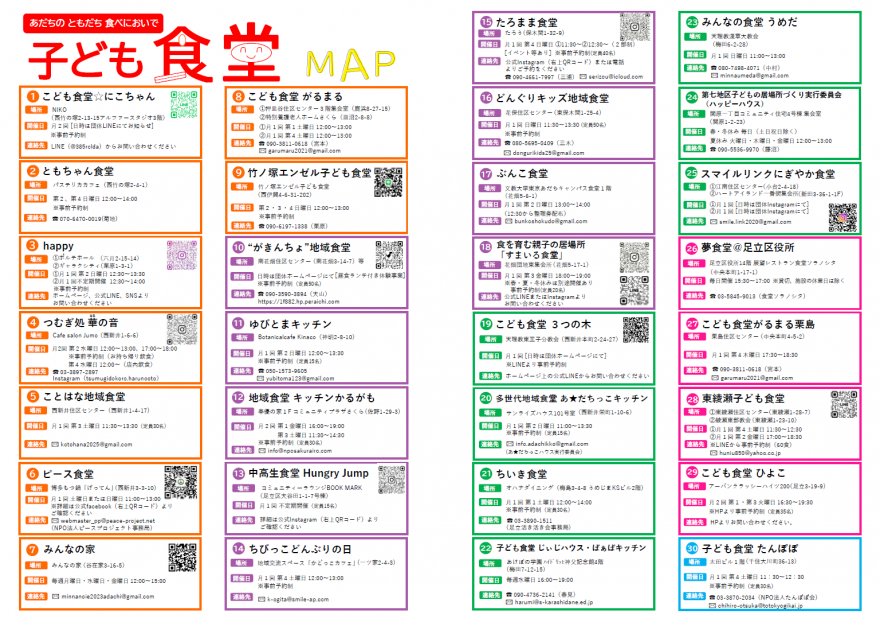
Task: Click the peraichi.com URL in がきんちょ card
Action: click(x=299, y=301)
